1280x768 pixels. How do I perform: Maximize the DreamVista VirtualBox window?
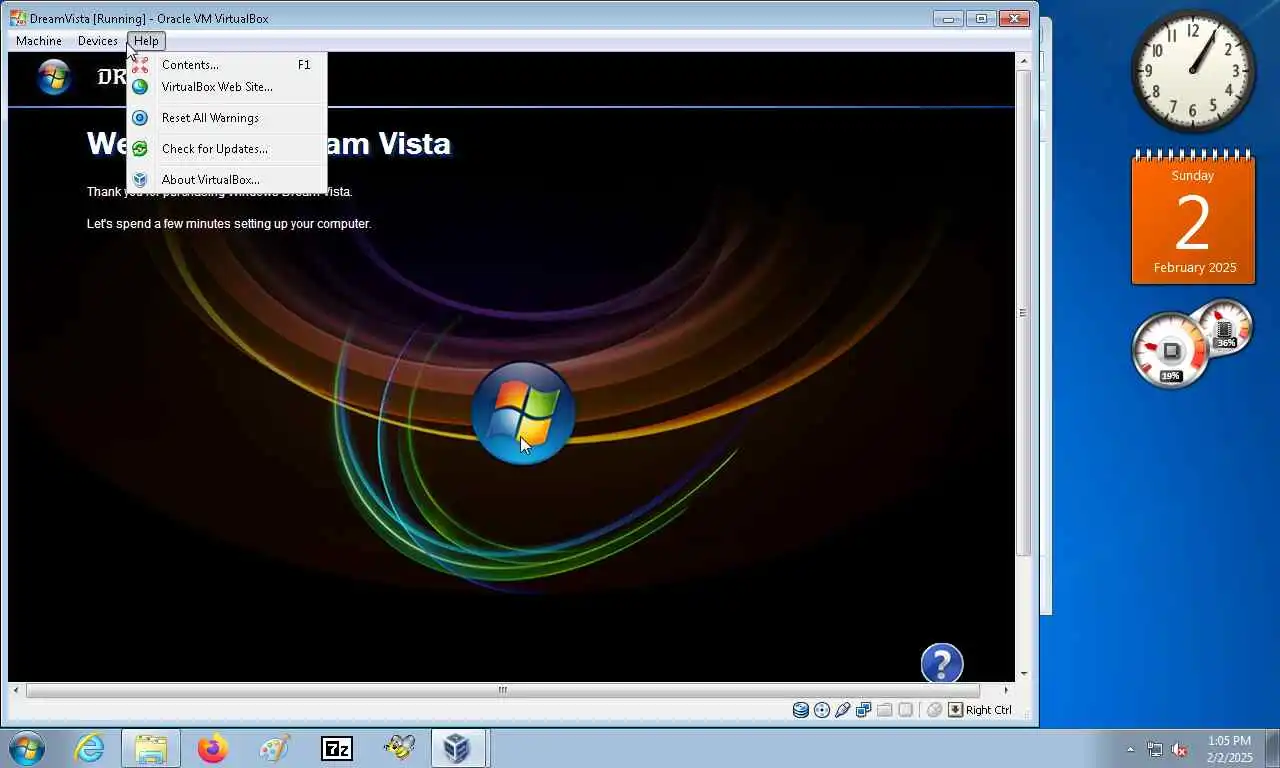click(x=981, y=18)
